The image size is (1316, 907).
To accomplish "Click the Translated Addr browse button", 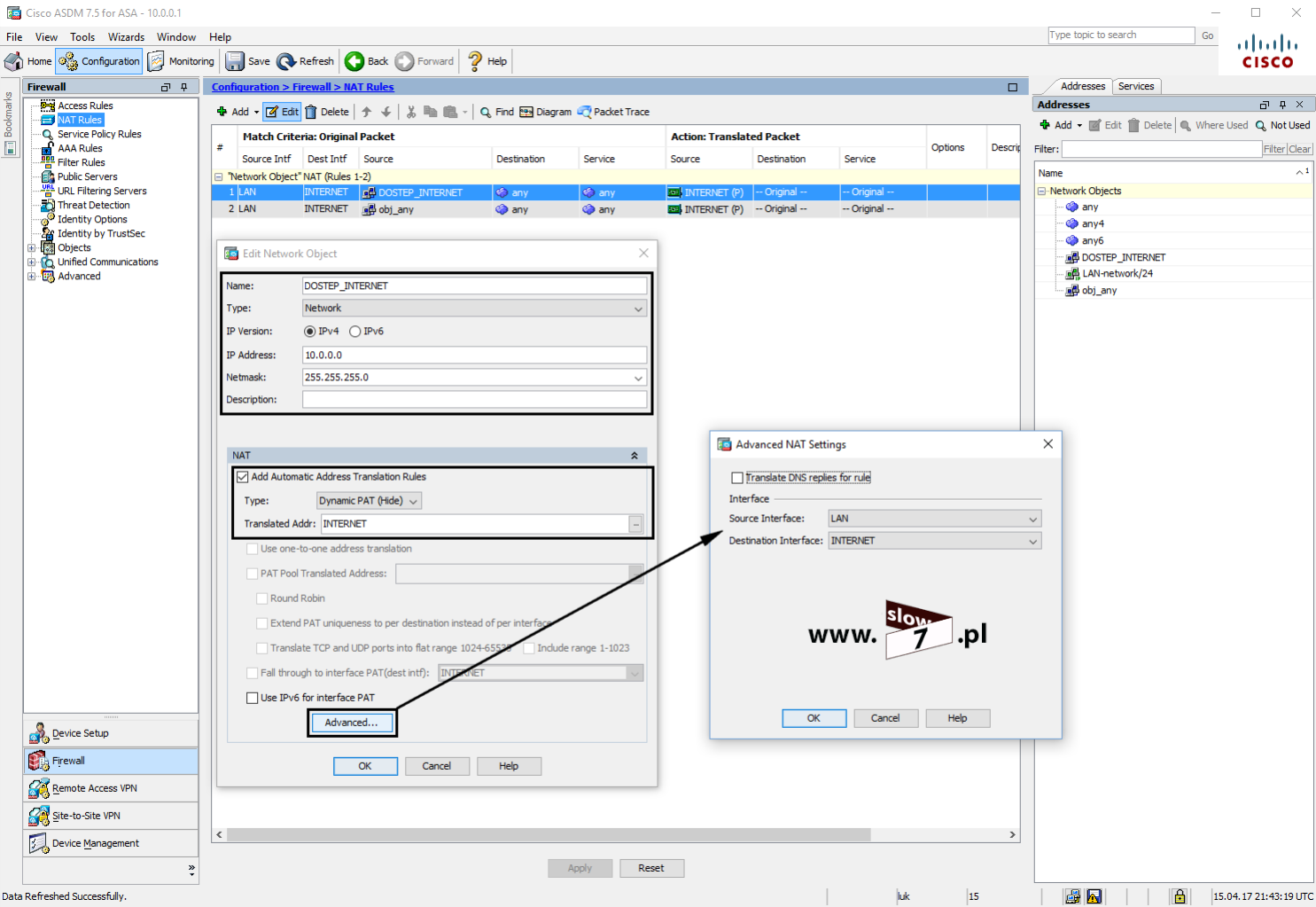I will (636, 524).
